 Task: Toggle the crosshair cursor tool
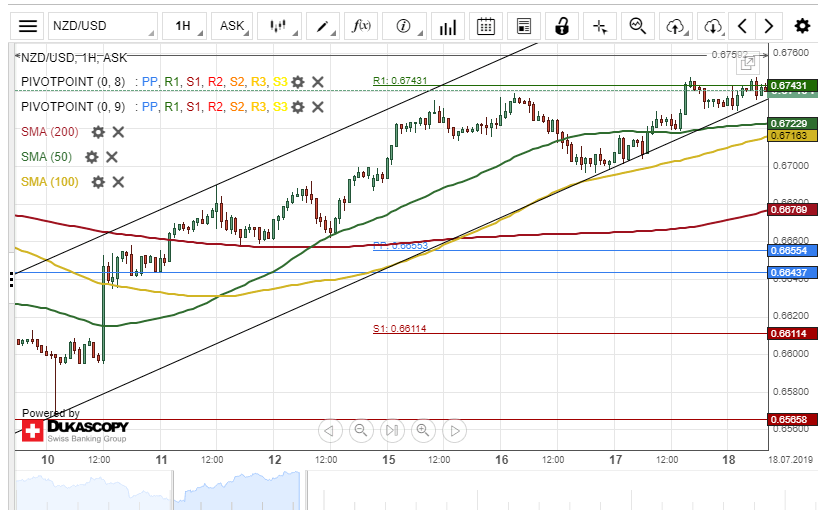(x=599, y=26)
